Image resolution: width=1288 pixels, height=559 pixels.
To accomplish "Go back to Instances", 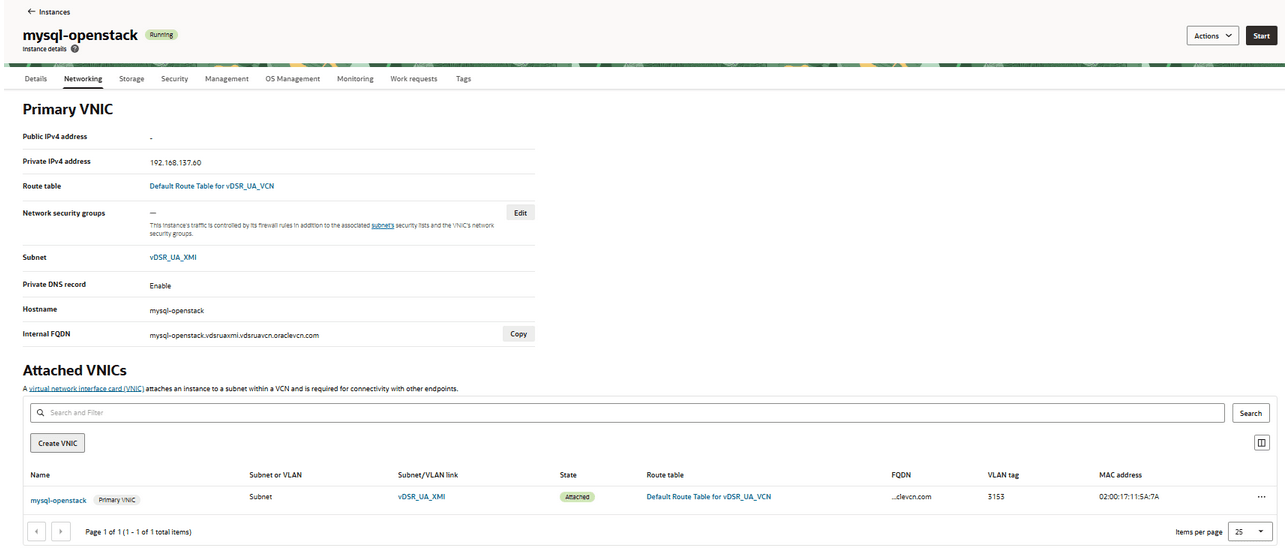I will [48, 12].
